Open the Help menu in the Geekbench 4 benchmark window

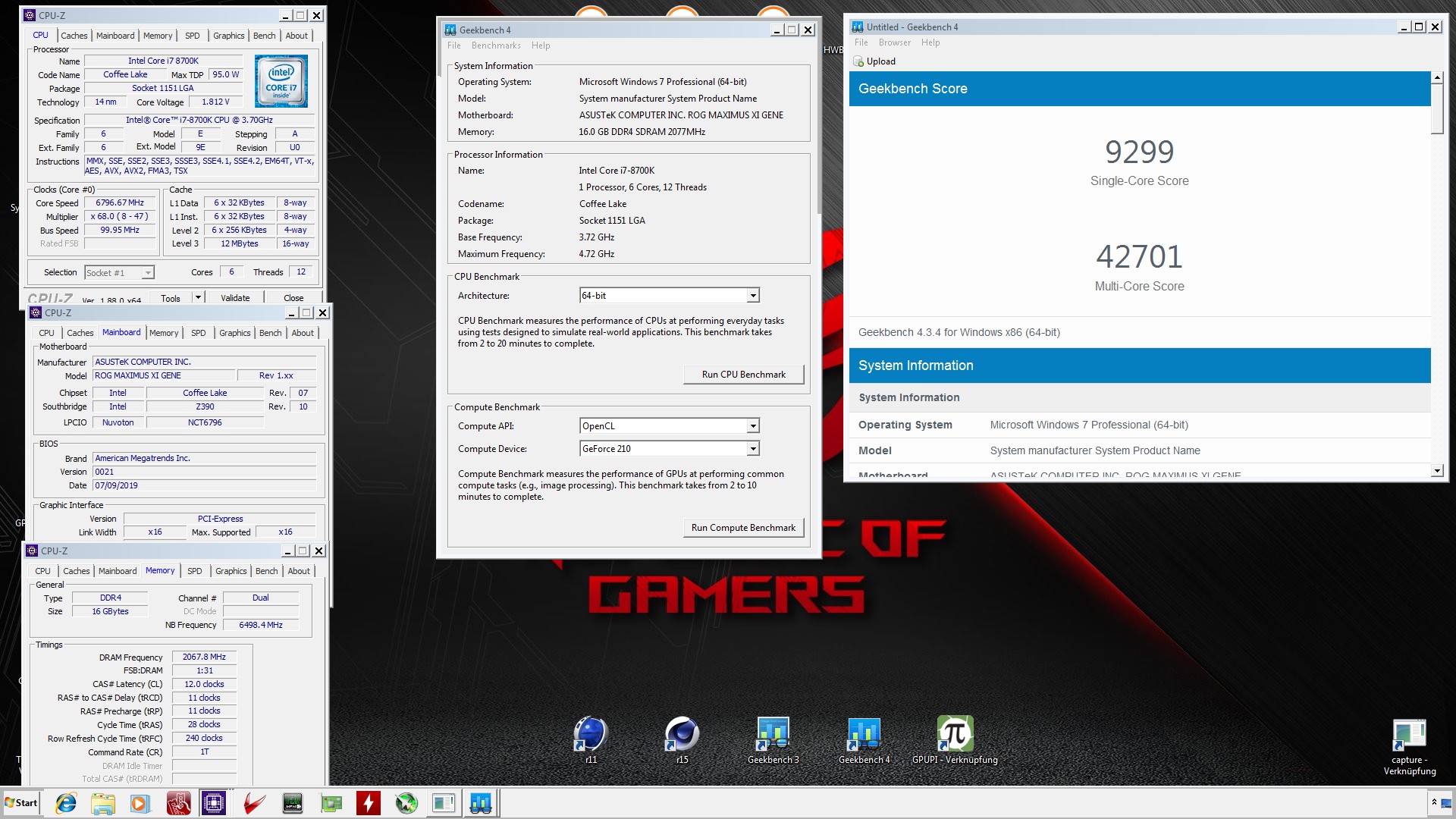click(x=541, y=45)
